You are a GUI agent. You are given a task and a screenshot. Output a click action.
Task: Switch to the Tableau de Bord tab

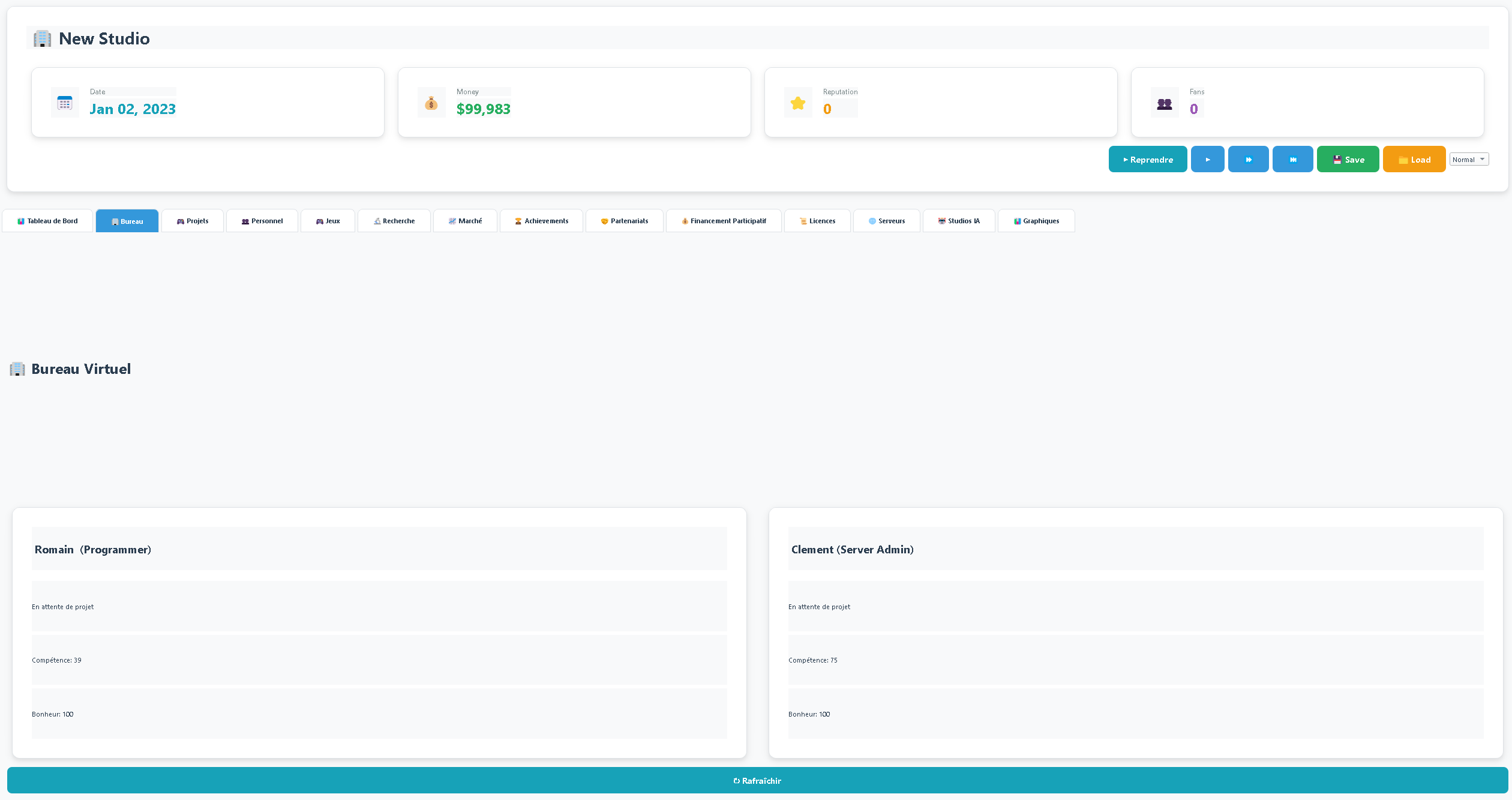(x=47, y=220)
